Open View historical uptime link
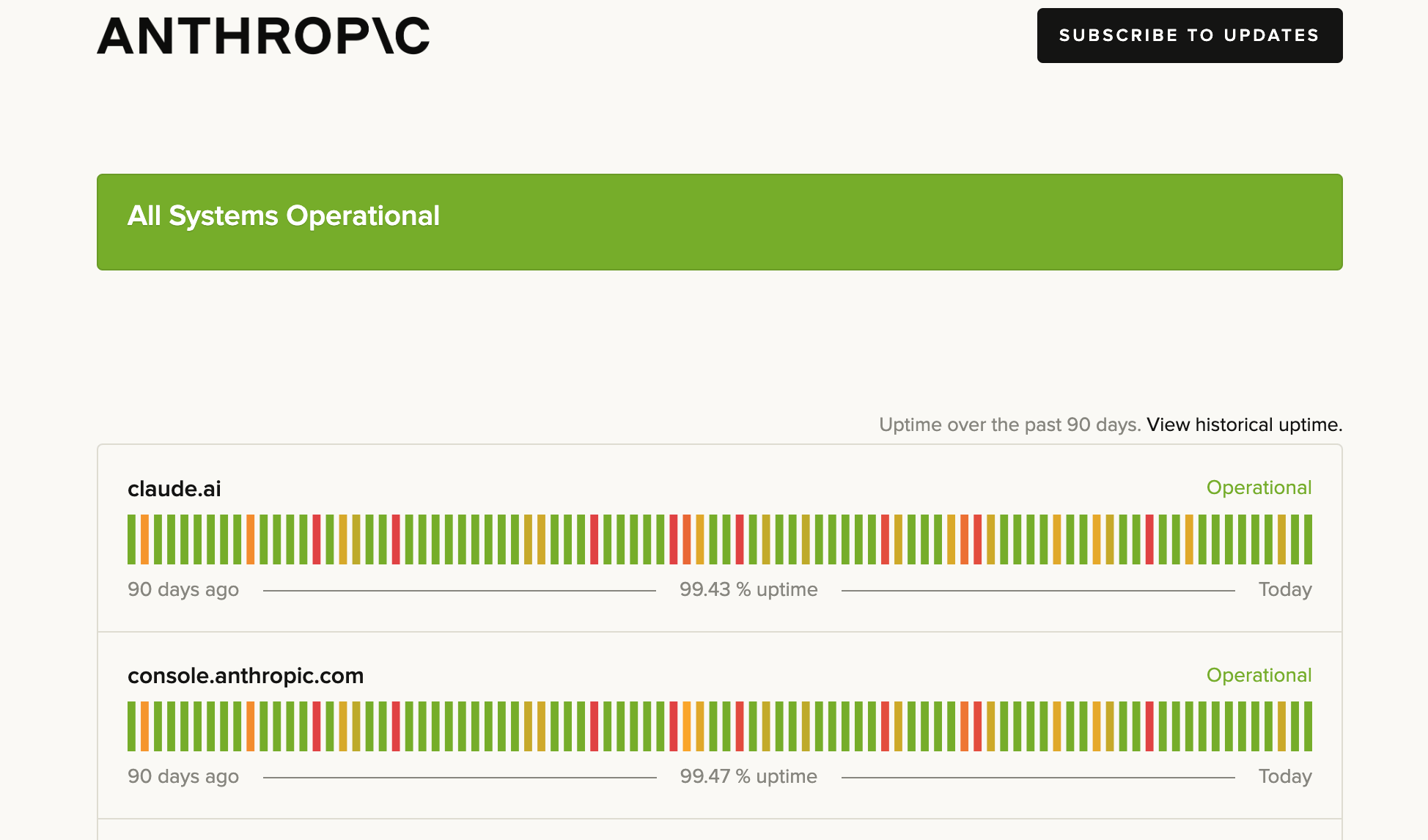Viewport: 1428px width, 840px height. 1244,424
